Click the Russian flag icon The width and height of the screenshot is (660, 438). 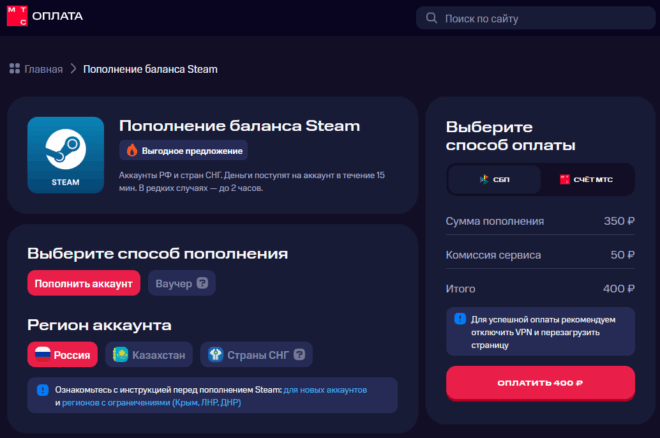[x=43, y=354]
